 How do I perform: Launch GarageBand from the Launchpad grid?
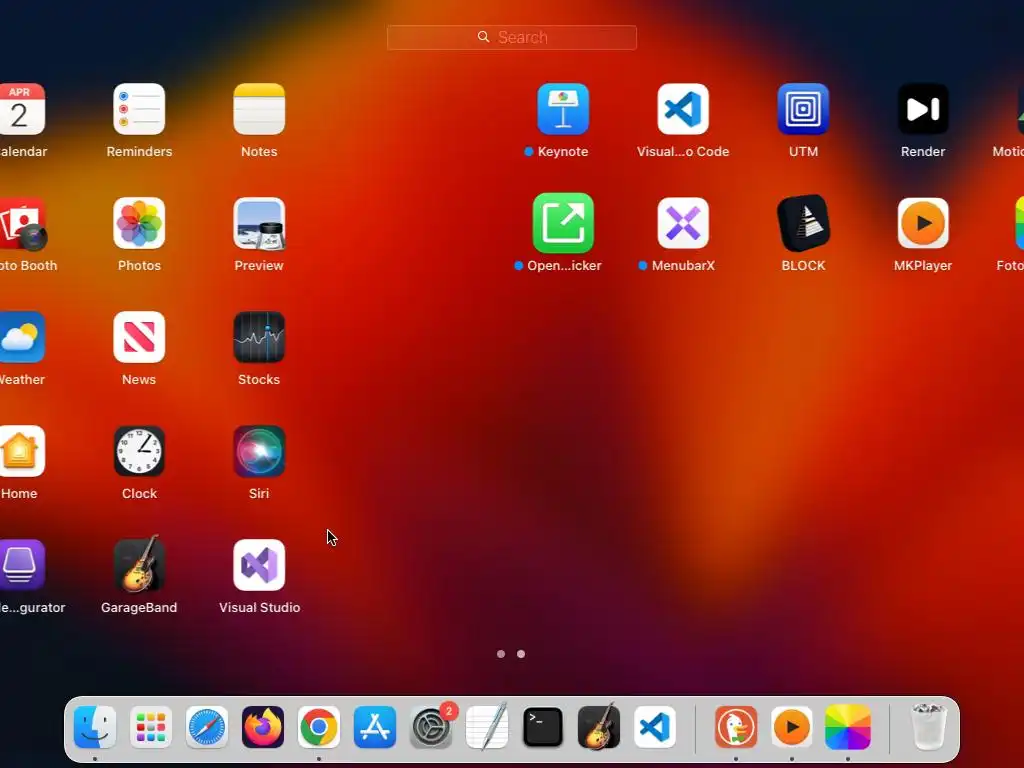click(x=139, y=565)
